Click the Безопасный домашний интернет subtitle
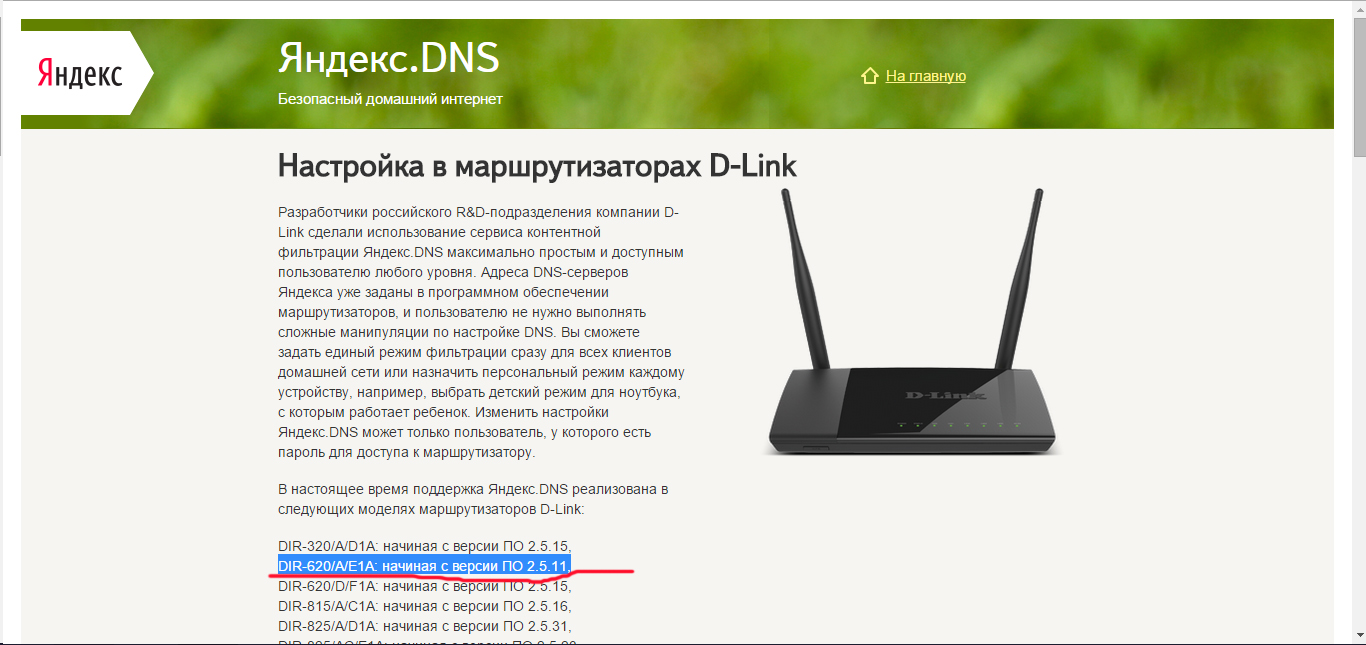The height and width of the screenshot is (645, 1366). (390, 99)
